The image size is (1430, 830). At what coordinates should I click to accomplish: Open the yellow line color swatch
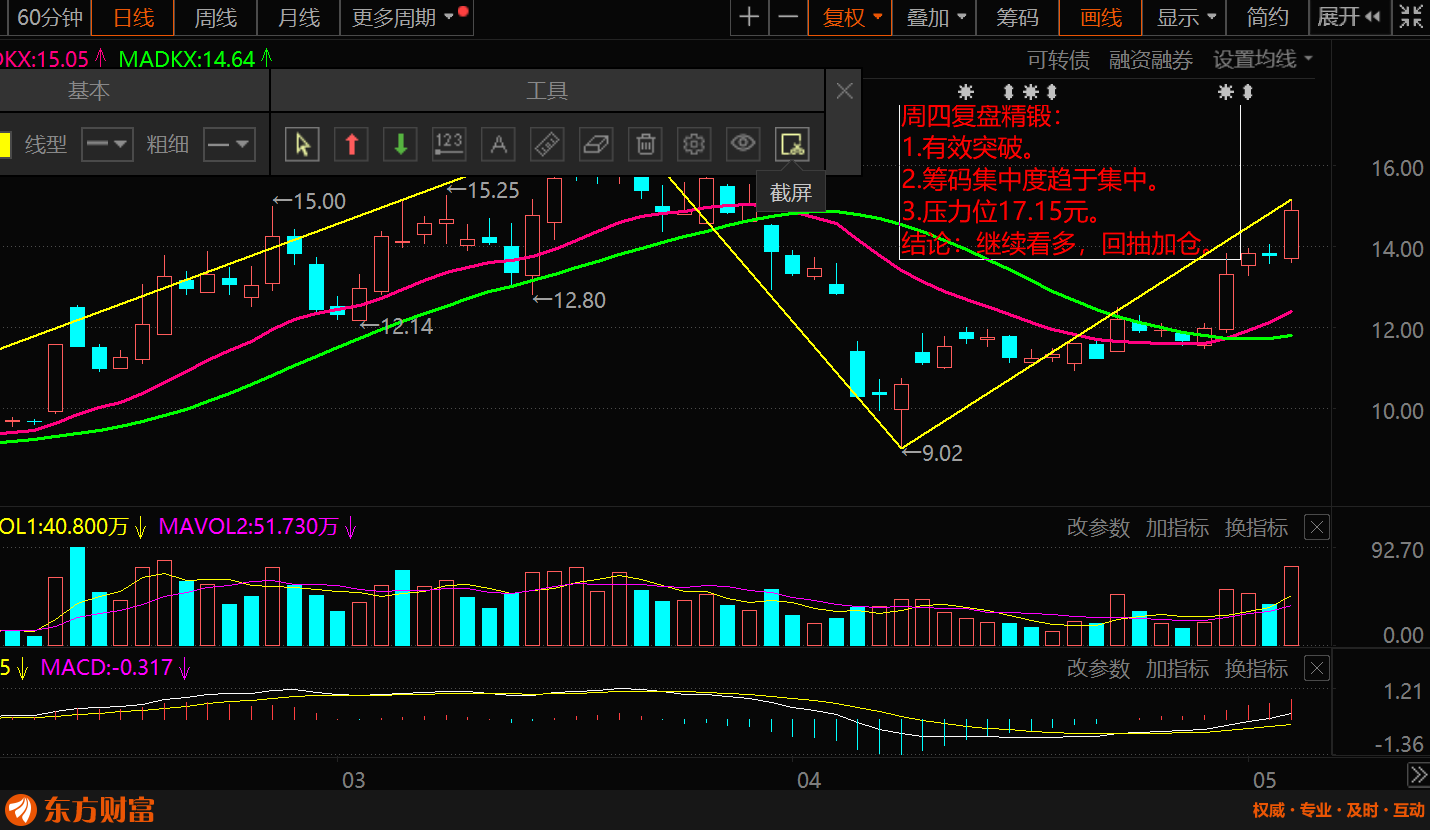pos(4,144)
